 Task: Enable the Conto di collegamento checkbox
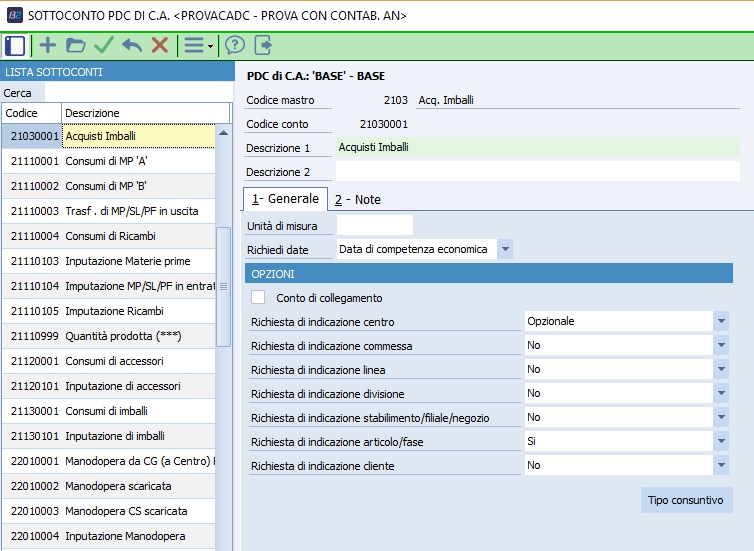pos(259,297)
